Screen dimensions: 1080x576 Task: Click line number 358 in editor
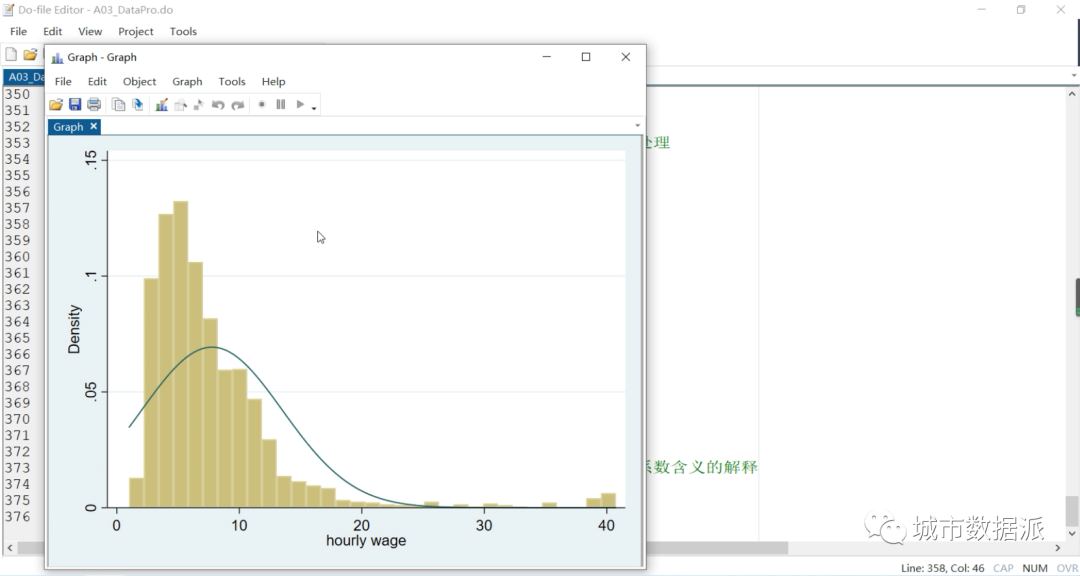coord(17,224)
